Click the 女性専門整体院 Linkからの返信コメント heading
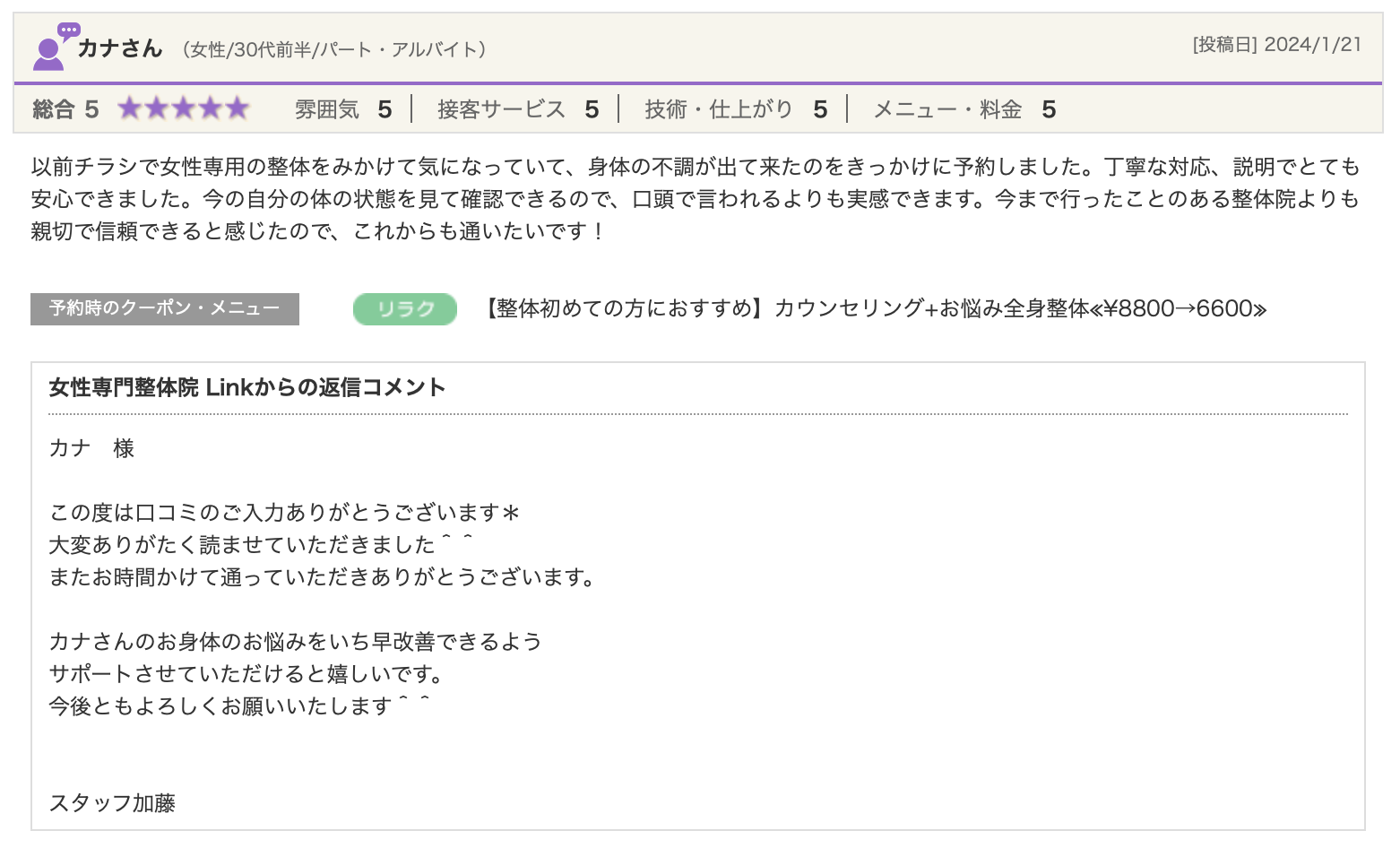Viewport: 1400px width, 848px height. coord(247,387)
